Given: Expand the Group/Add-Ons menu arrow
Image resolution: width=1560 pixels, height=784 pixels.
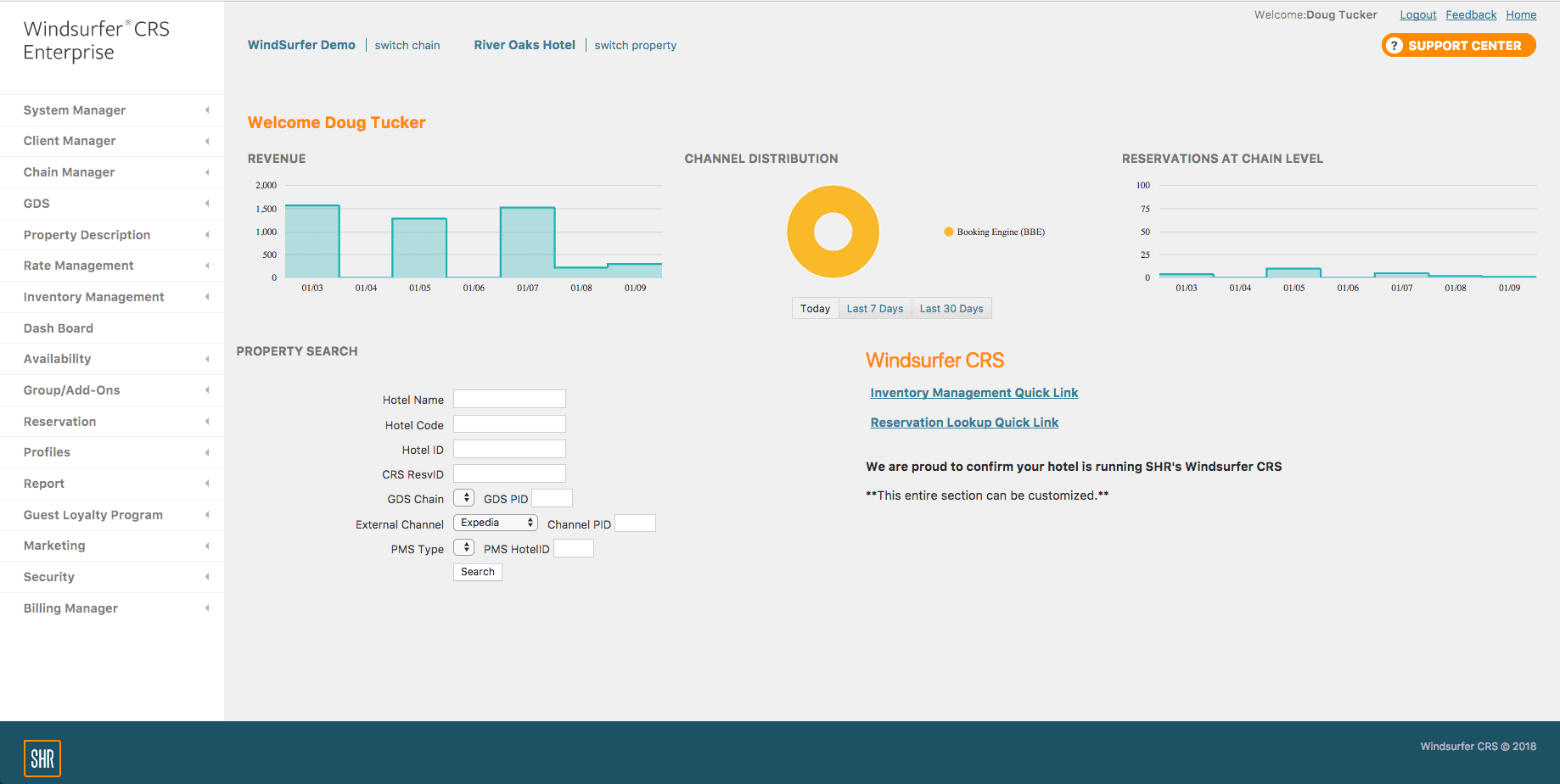Looking at the screenshot, I should [207, 390].
